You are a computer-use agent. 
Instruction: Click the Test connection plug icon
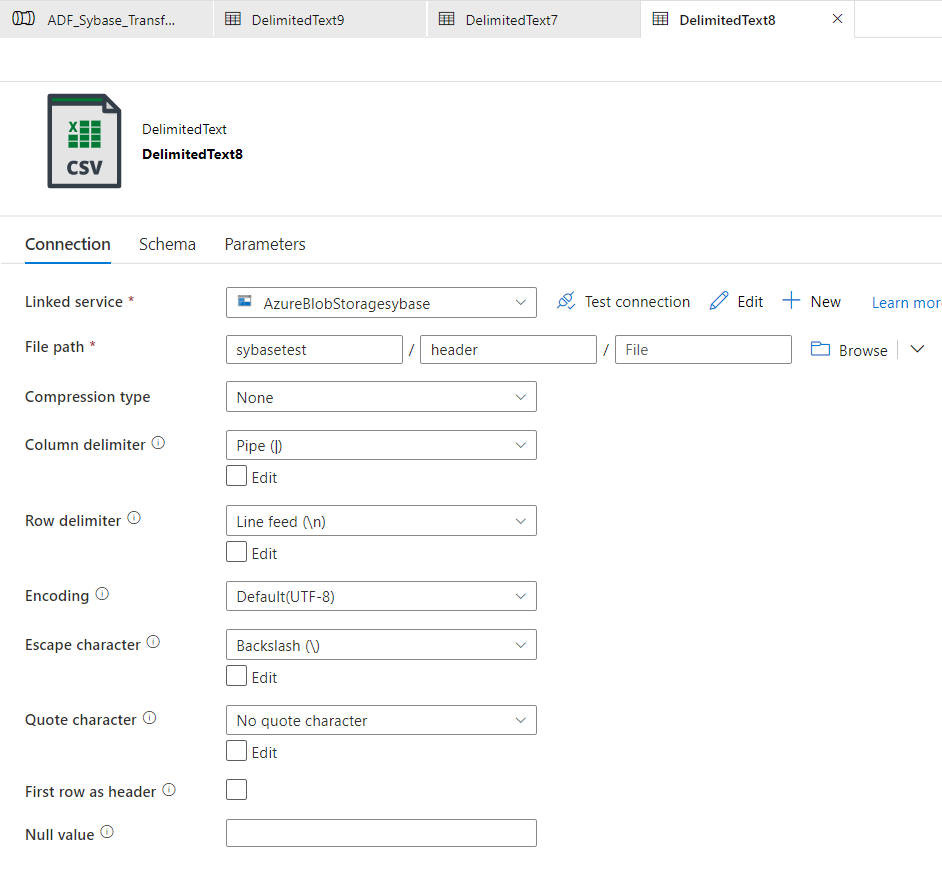click(x=566, y=301)
